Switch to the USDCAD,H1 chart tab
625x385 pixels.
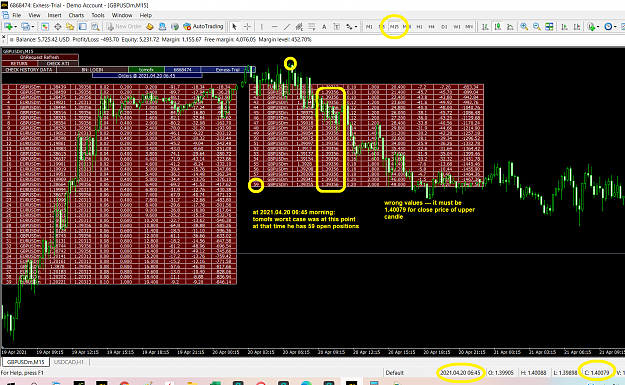69,362
